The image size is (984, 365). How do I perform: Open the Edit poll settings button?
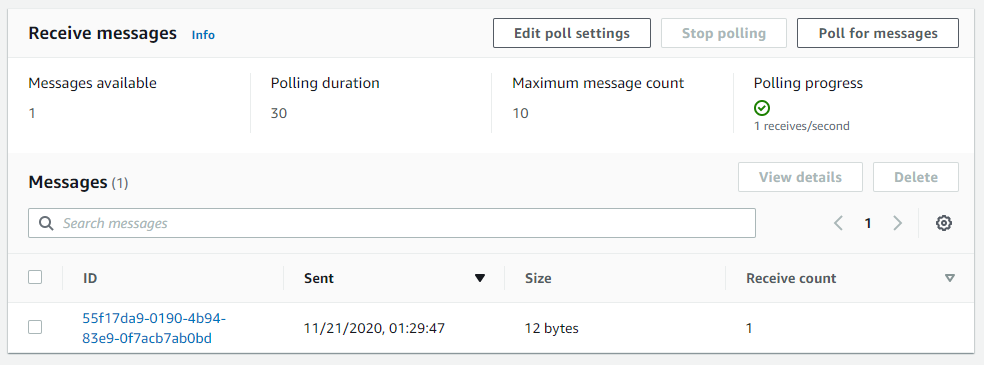(x=572, y=33)
